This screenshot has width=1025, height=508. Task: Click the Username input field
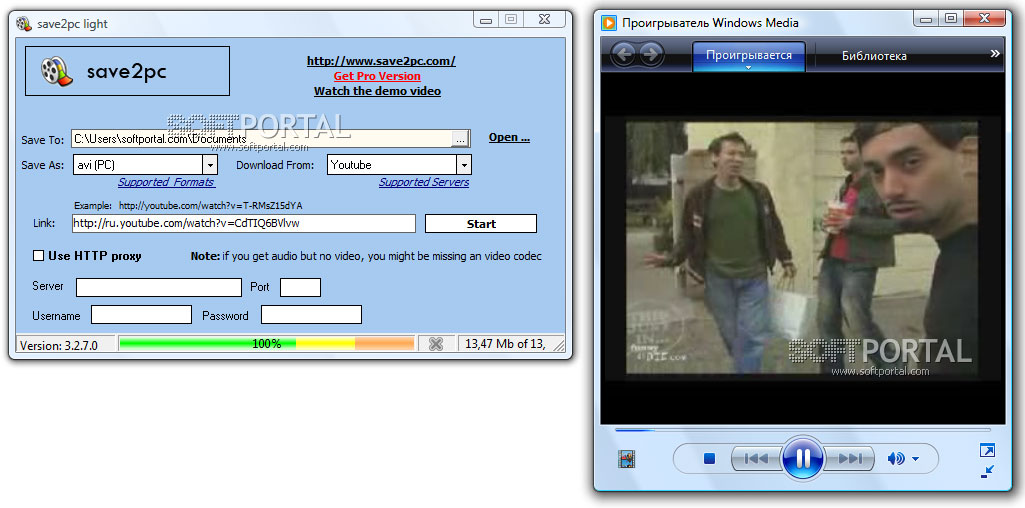[x=141, y=314]
